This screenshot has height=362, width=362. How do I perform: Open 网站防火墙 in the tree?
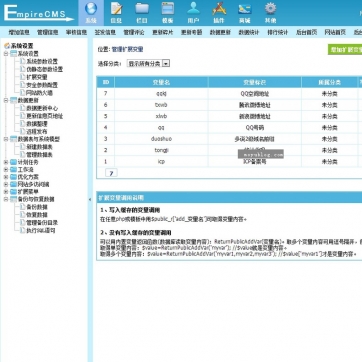coord(39,93)
